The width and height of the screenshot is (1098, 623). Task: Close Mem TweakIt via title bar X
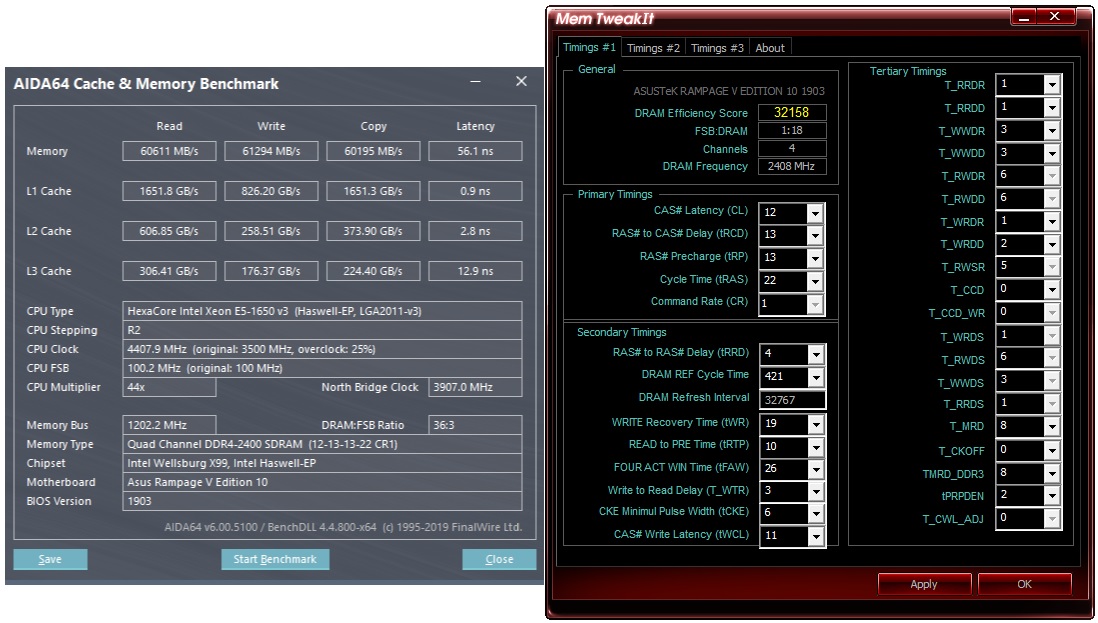pyautogui.click(x=1055, y=16)
